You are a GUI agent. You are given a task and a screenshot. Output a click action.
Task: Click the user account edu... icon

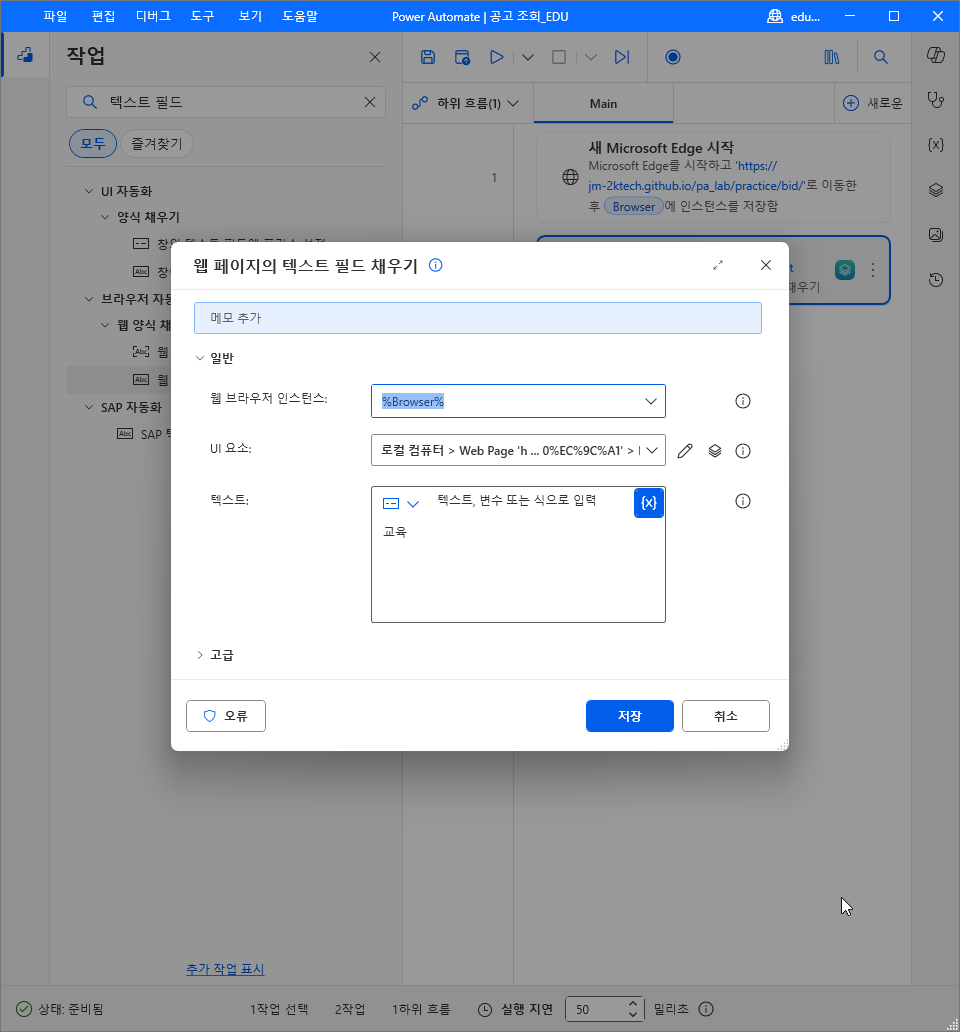775,16
